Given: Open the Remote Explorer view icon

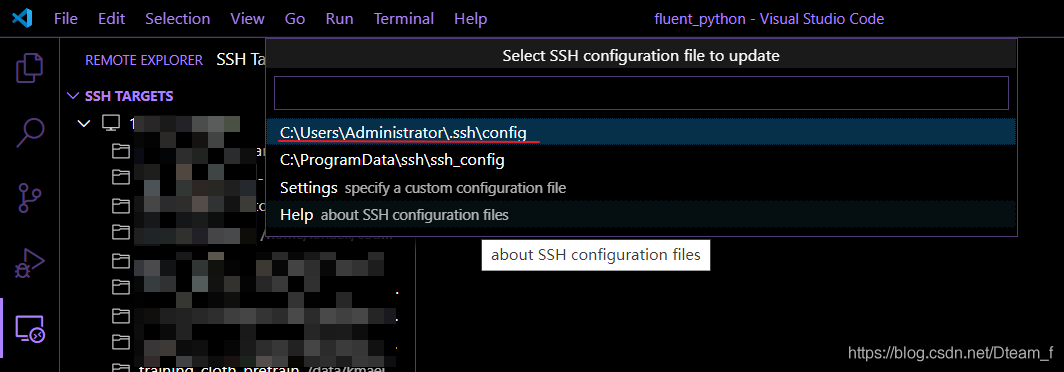Looking at the screenshot, I should click(29, 329).
